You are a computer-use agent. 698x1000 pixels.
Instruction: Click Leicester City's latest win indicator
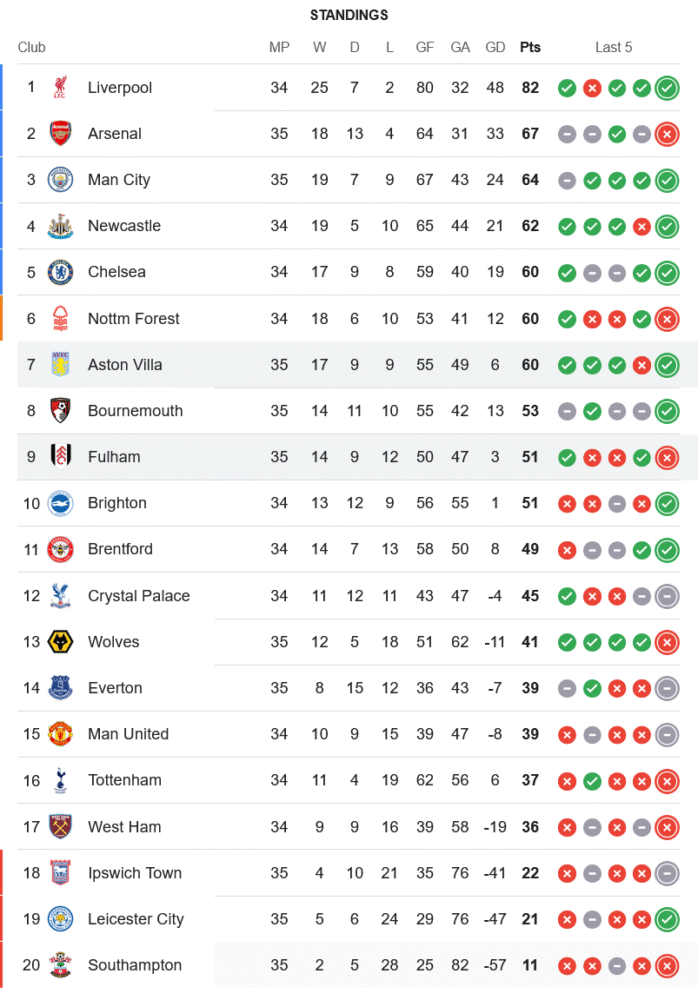(667, 919)
